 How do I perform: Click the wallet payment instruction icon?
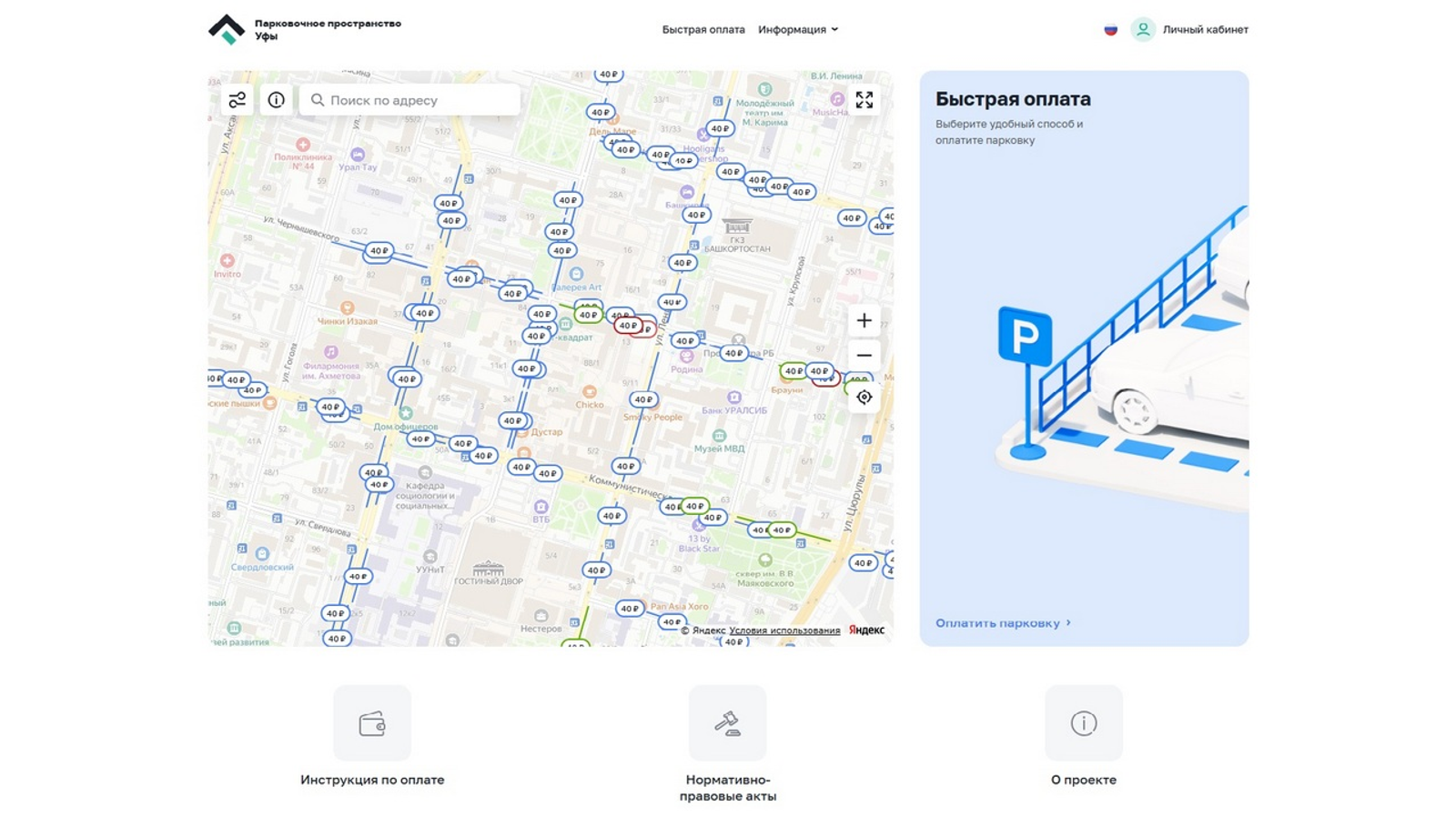(x=372, y=723)
